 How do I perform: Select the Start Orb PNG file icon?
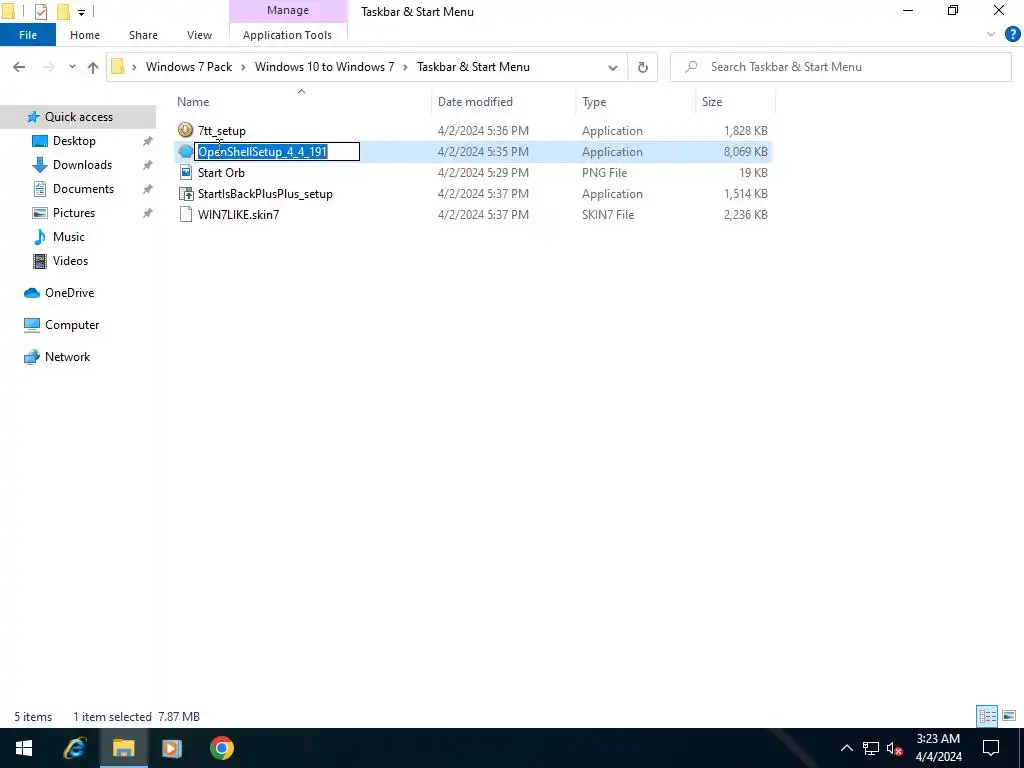185,172
